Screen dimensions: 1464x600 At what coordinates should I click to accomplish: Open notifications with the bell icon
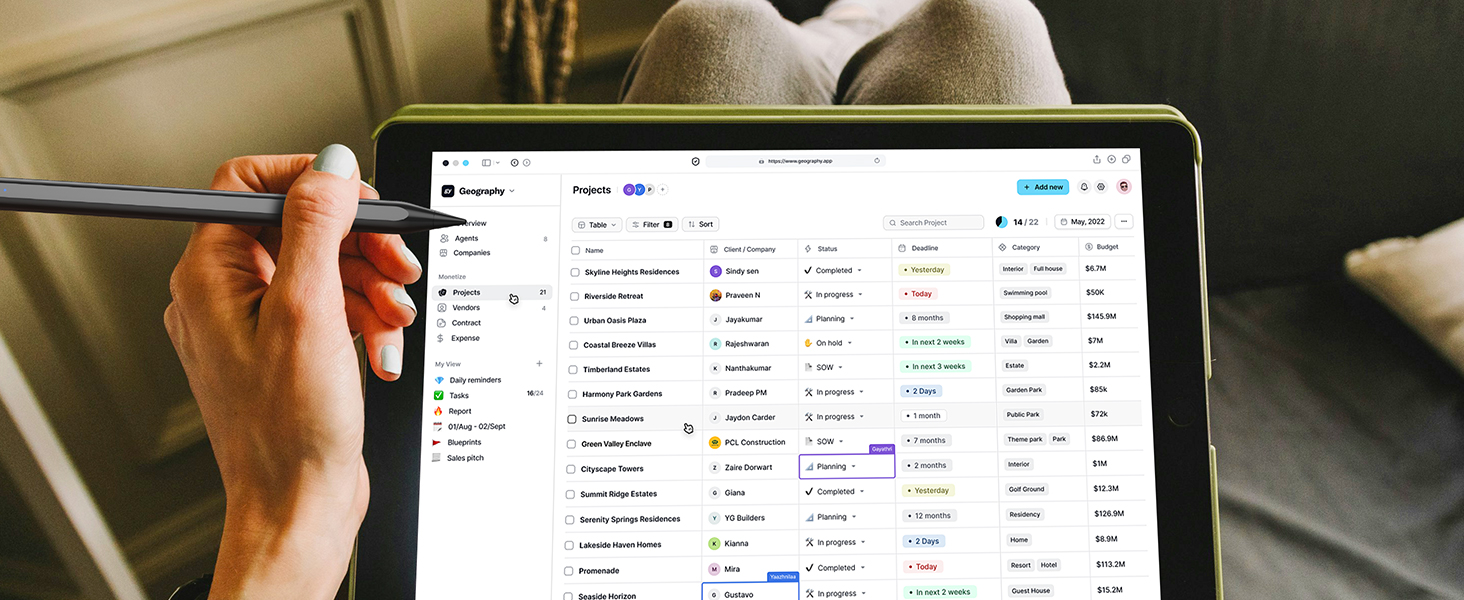tap(1084, 187)
